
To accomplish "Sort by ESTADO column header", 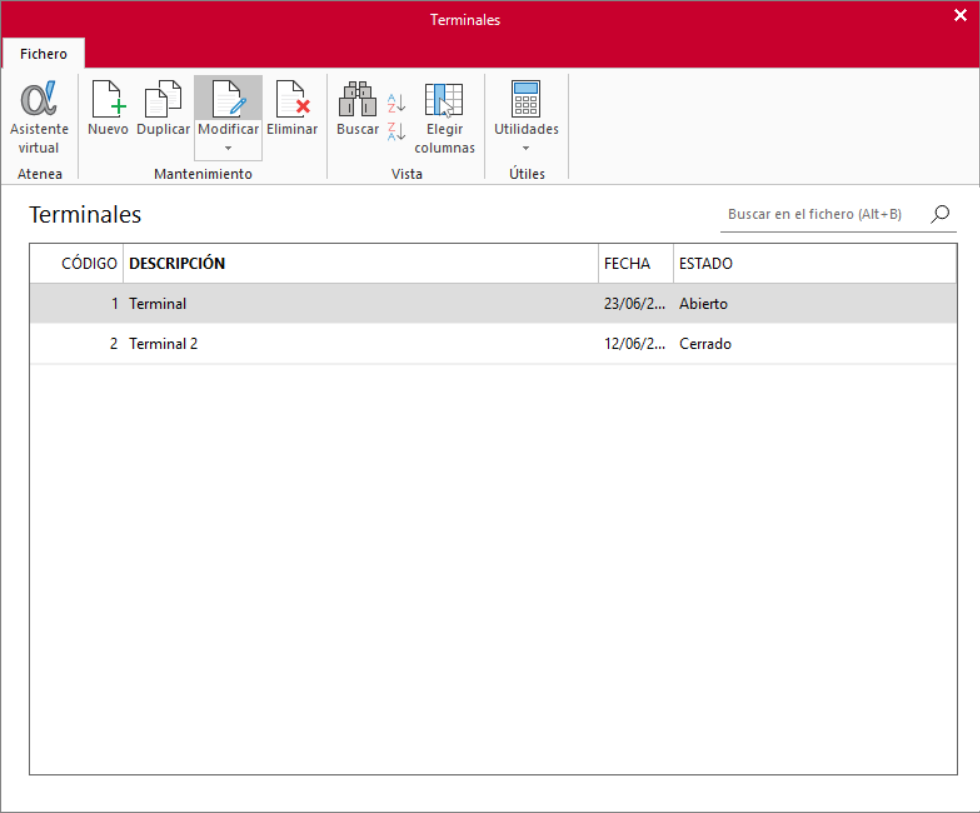I will [x=814, y=263].
